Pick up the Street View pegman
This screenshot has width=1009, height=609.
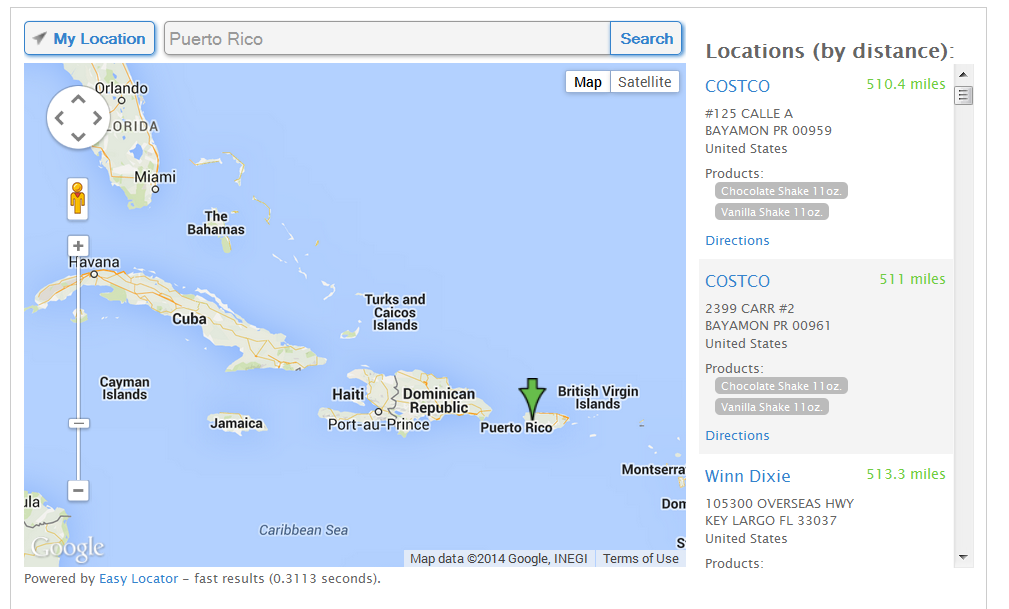point(78,198)
